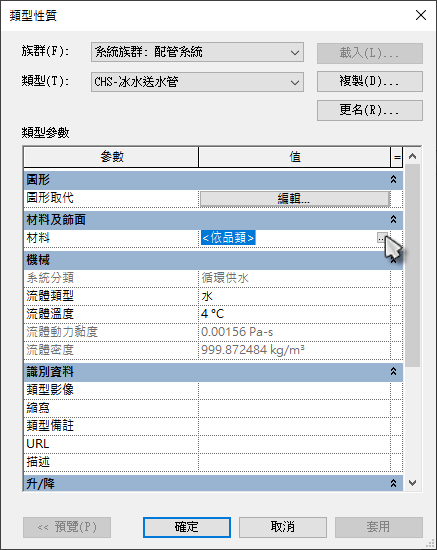
Task: Click the 類型影像 value cell
Action: (294, 390)
